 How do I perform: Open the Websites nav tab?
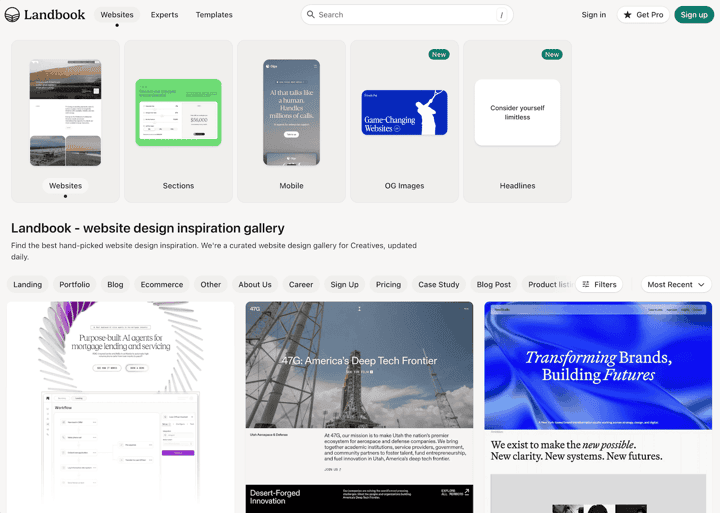tap(117, 15)
